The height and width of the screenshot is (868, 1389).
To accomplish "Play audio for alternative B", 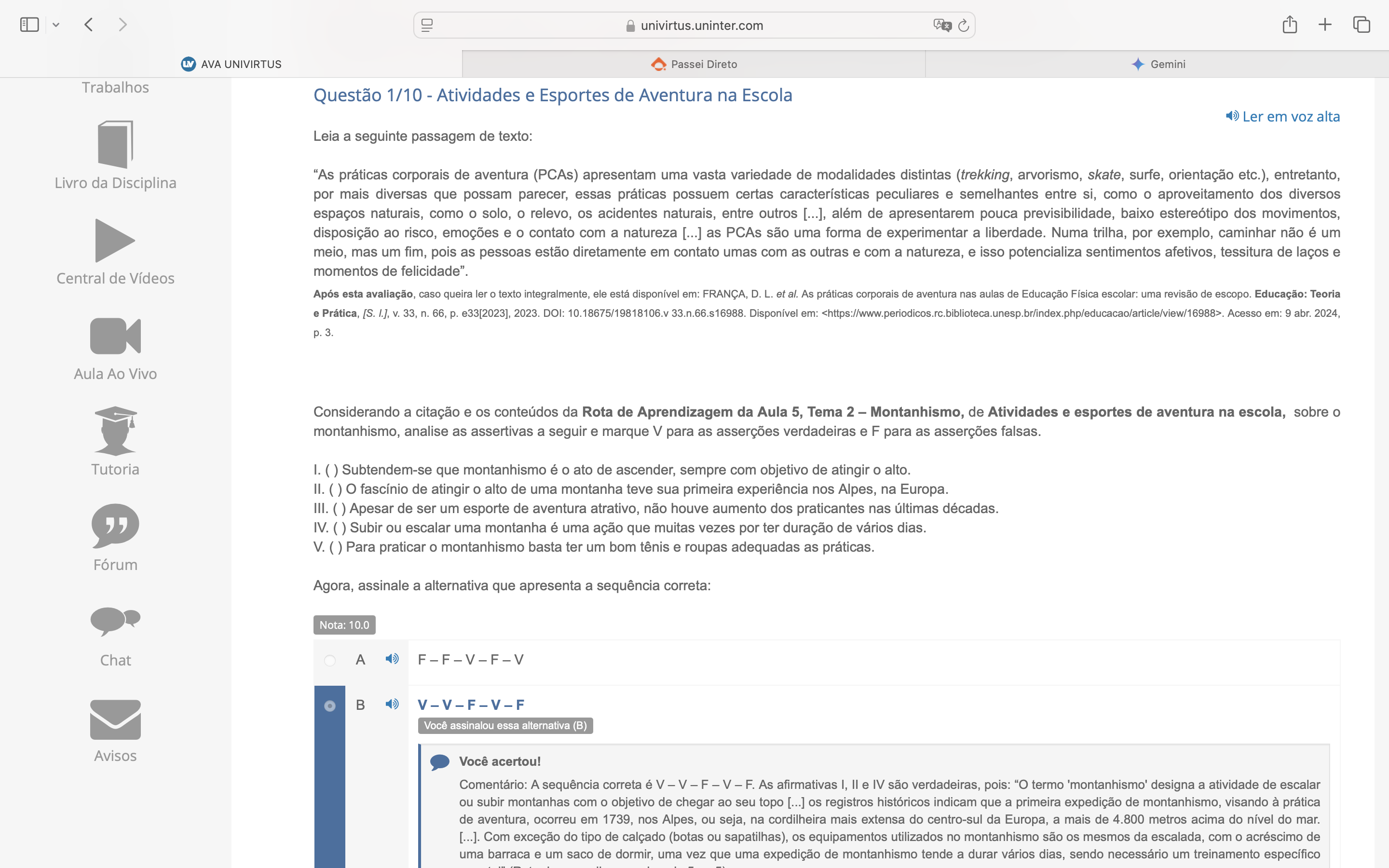I will [392, 704].
